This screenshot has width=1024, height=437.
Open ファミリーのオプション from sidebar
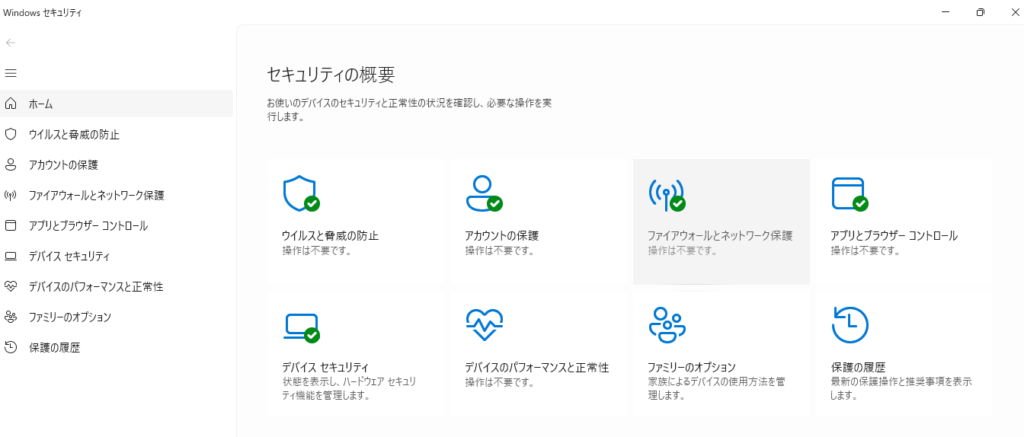coord(70,317)
